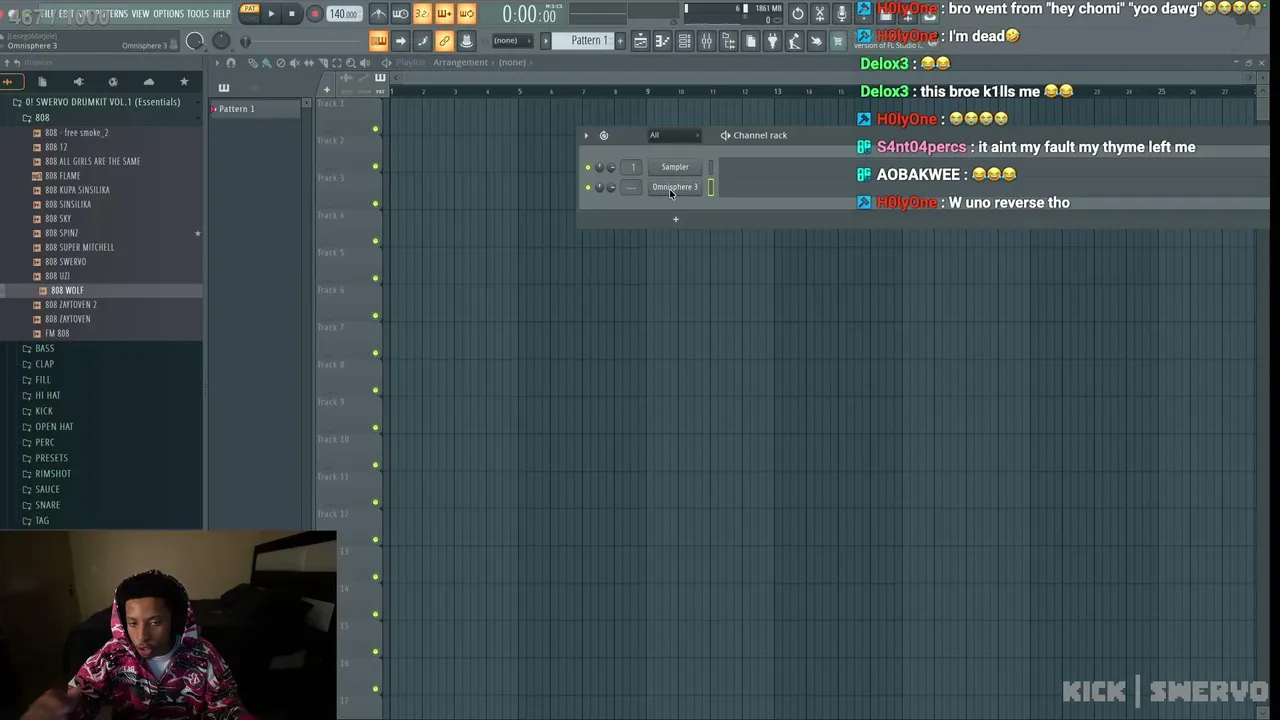Toggle typing keyboard to piano icon
Viewport: 1280px width, 720px height.
point(378,41)
